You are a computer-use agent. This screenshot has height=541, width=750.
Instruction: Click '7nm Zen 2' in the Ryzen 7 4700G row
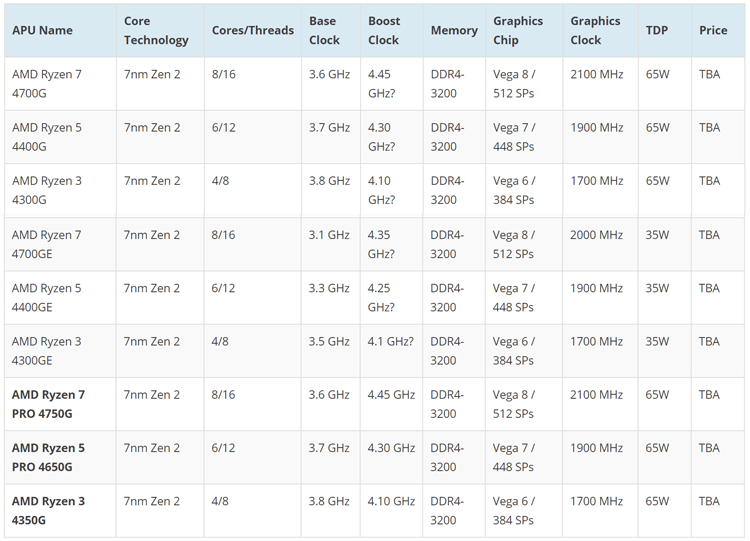pos(152,74)
